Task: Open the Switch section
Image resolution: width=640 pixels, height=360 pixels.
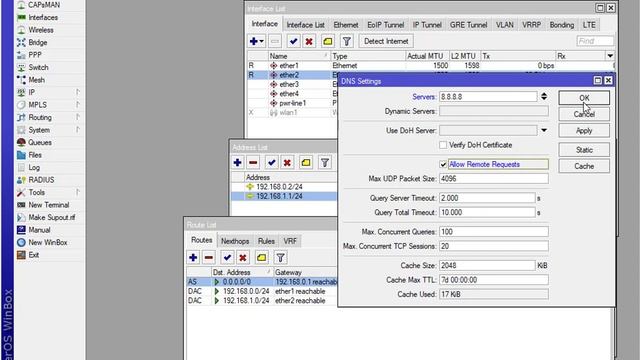Action: (38, 67)
